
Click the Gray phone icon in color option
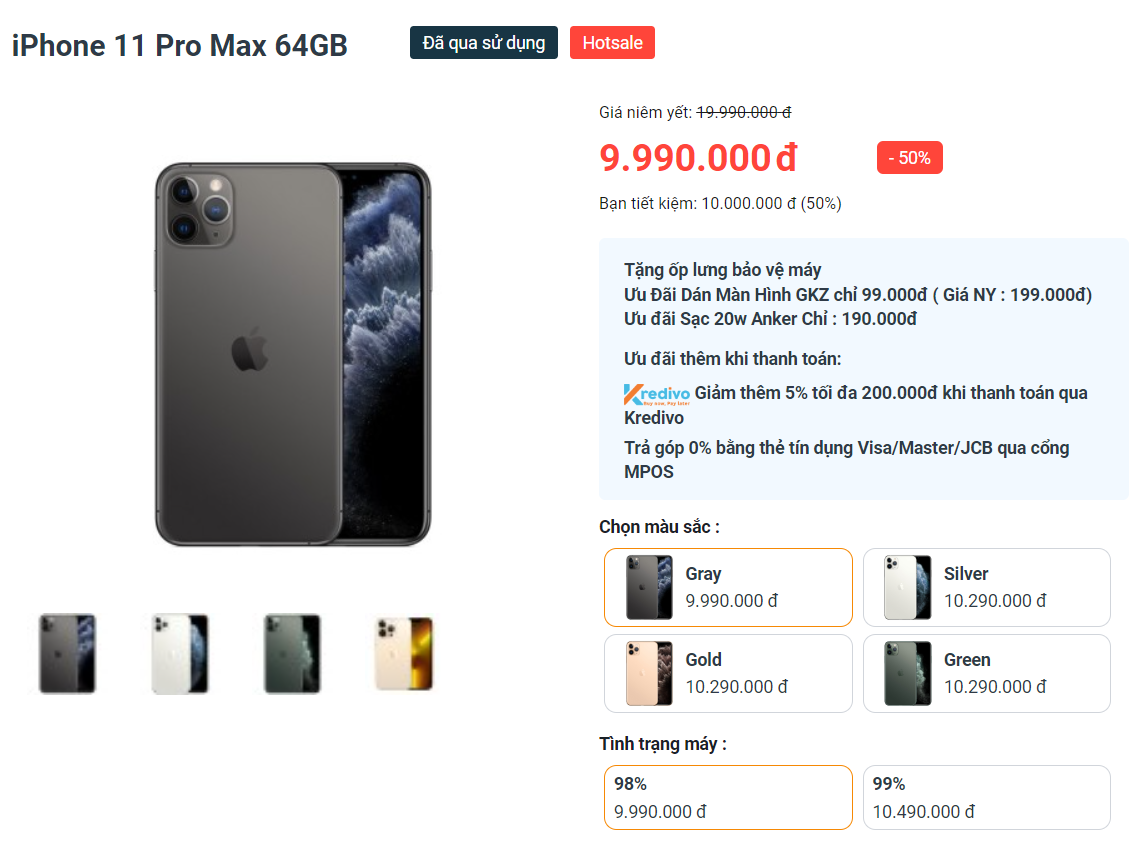point(649,587)
